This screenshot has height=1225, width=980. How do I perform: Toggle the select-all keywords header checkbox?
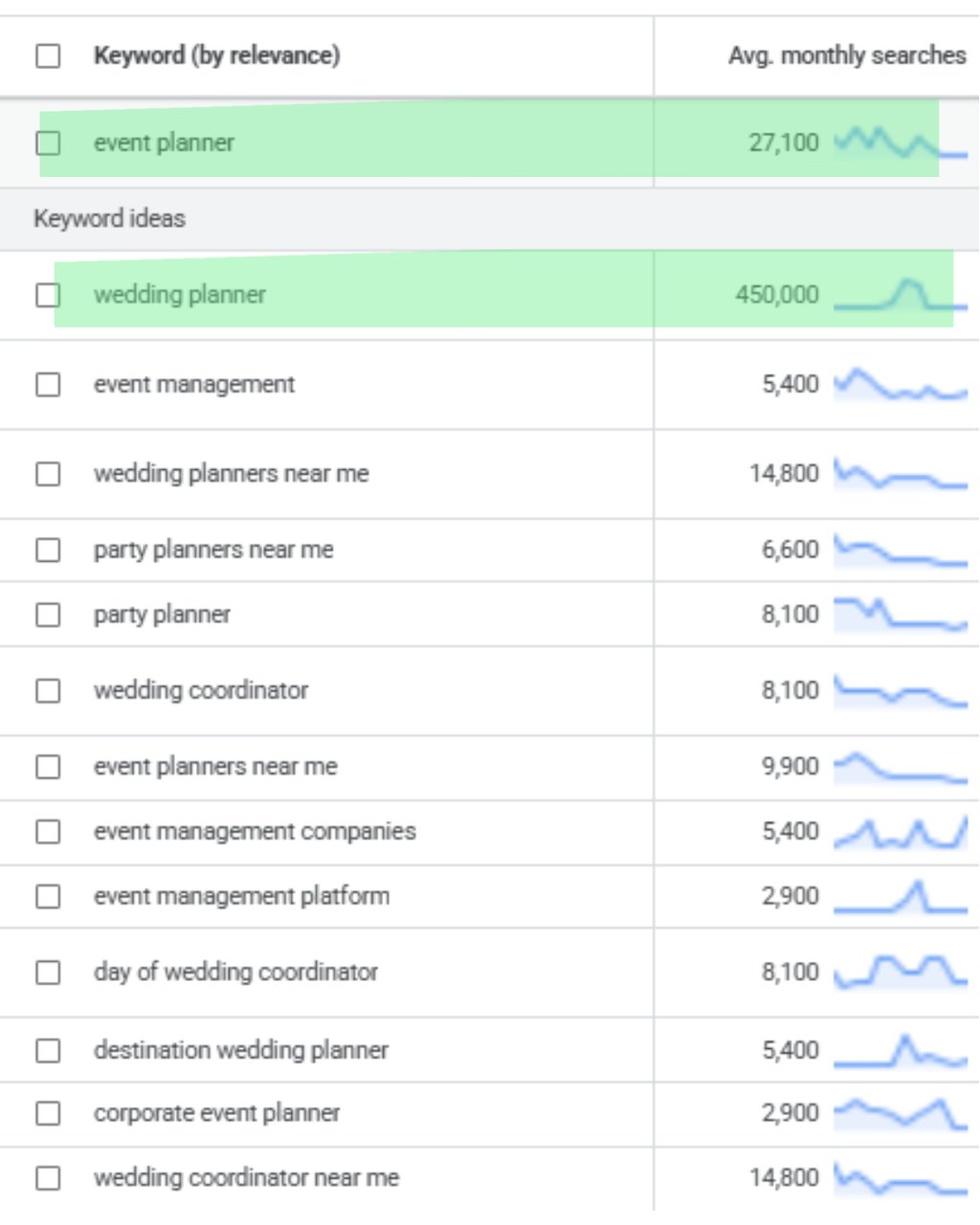click(x=48, y=56)
